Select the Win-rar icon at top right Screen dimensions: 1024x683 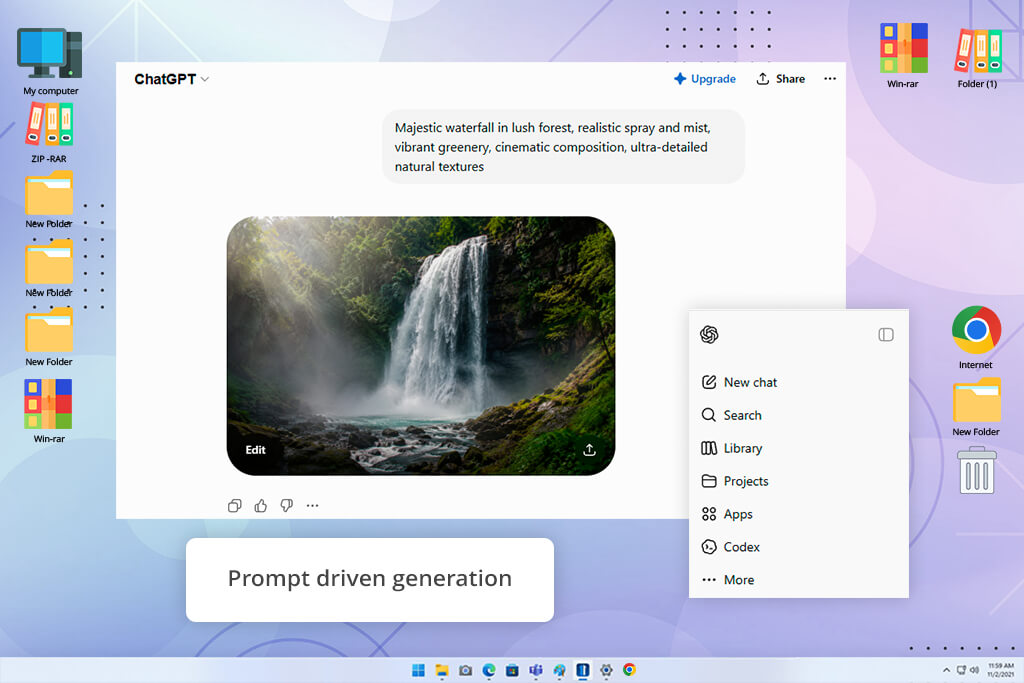click(903, 56)
